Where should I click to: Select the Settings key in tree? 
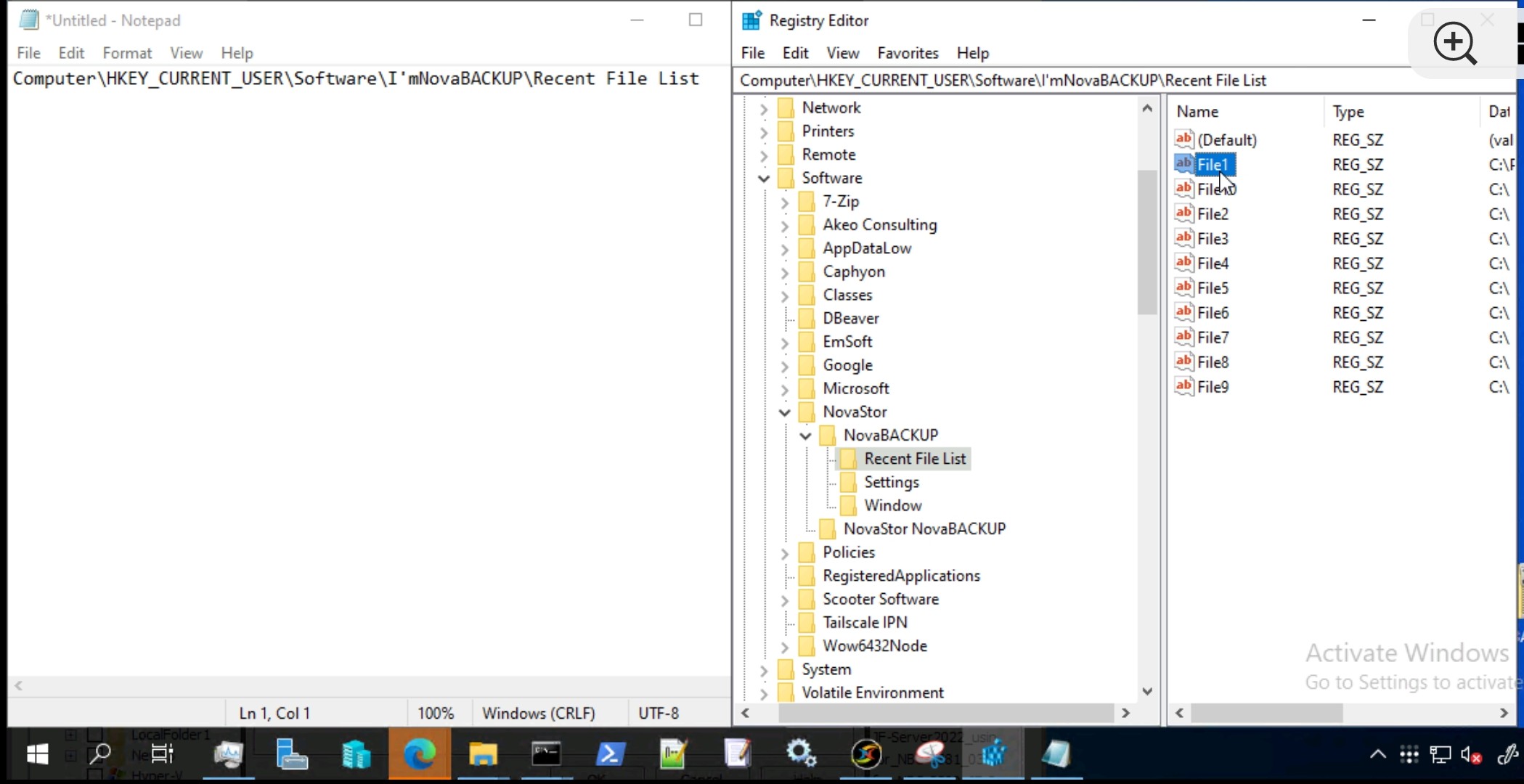(891, 482)
